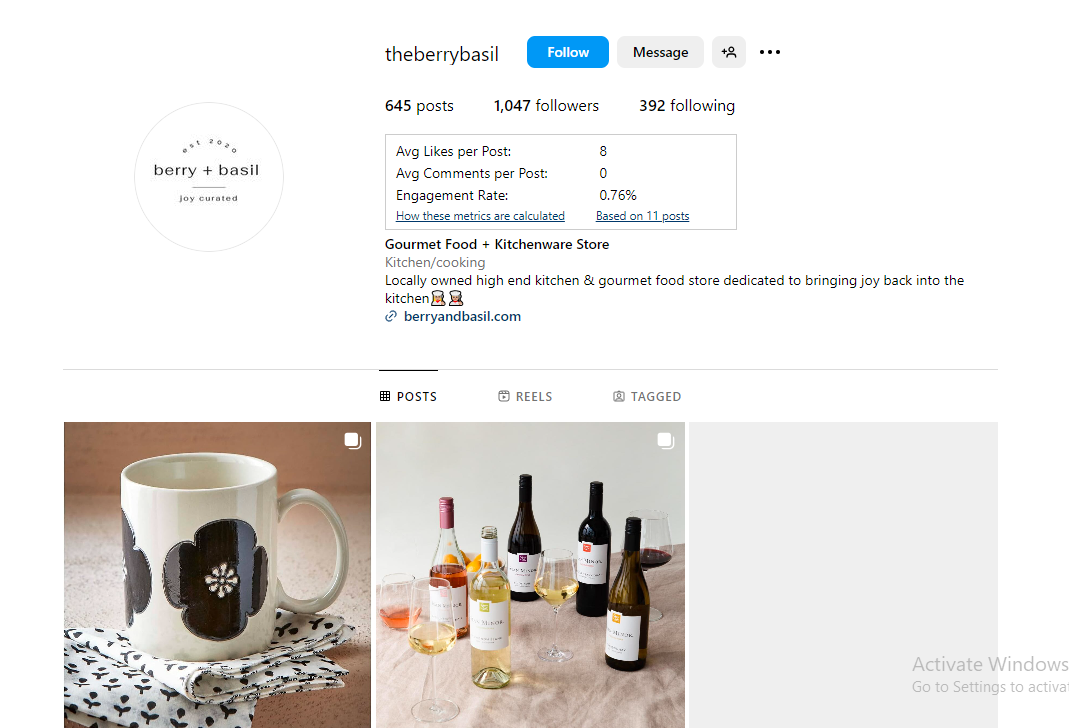Click the person frame icon beside TAGGED

tap(618, 396)
